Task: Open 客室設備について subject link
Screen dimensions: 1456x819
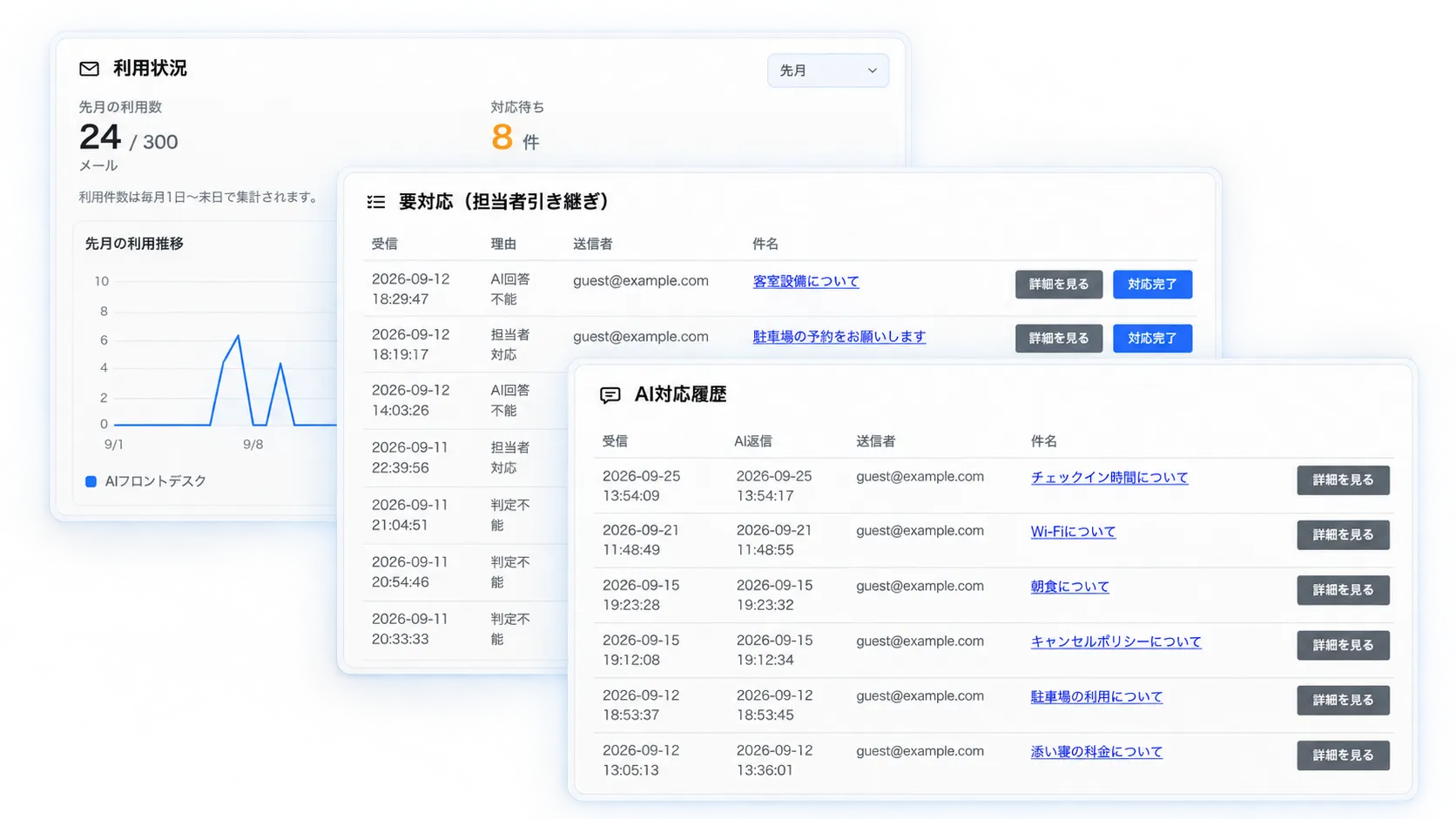Action: click(806, 281)
